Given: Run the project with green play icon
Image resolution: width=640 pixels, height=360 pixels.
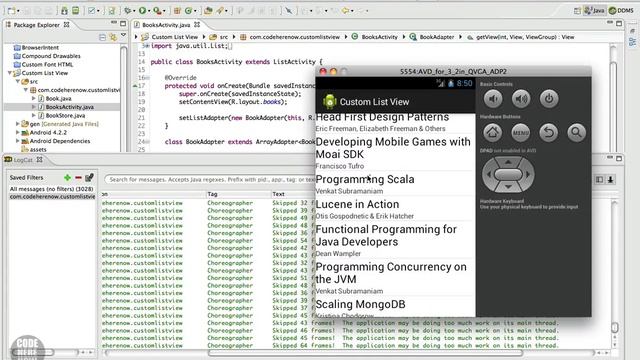Looking at the screenshot, I should click(142, 11).
